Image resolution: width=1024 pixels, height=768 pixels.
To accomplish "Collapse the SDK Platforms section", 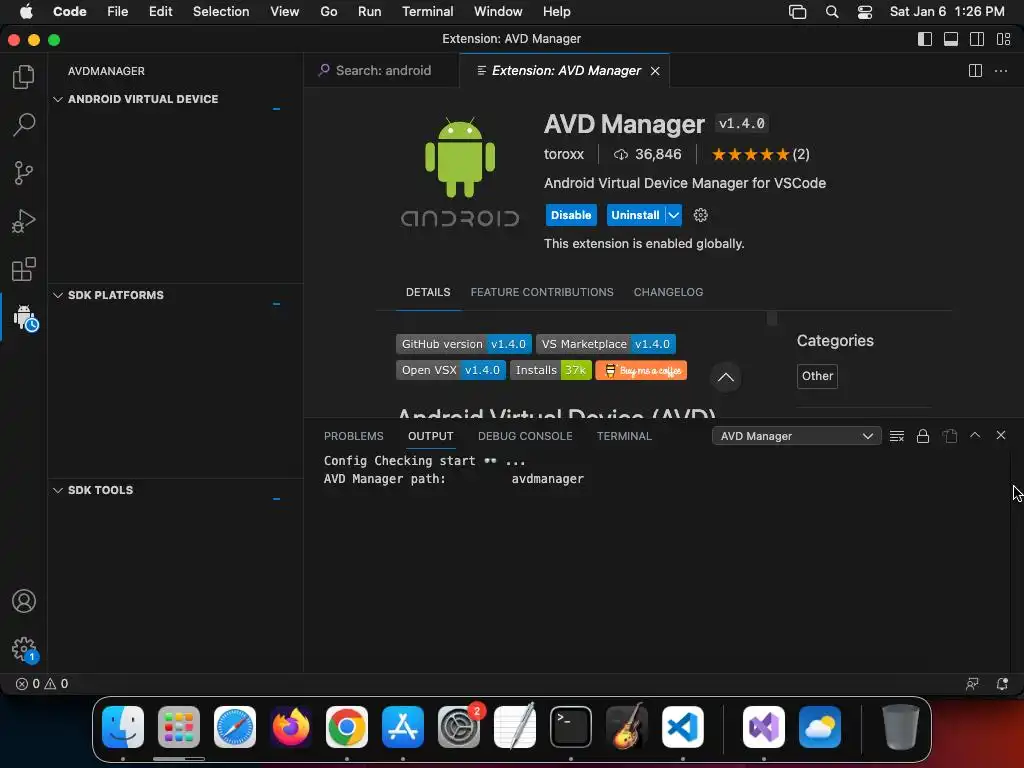I will 58,295.
